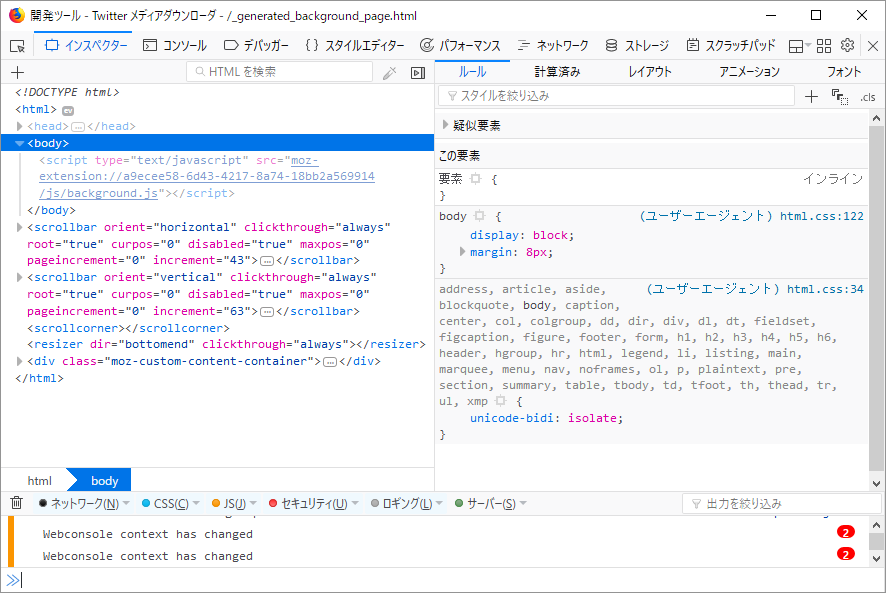886x593 pixels.
Task: Switch to the Rules tab
Action: (x=472, y=72)
